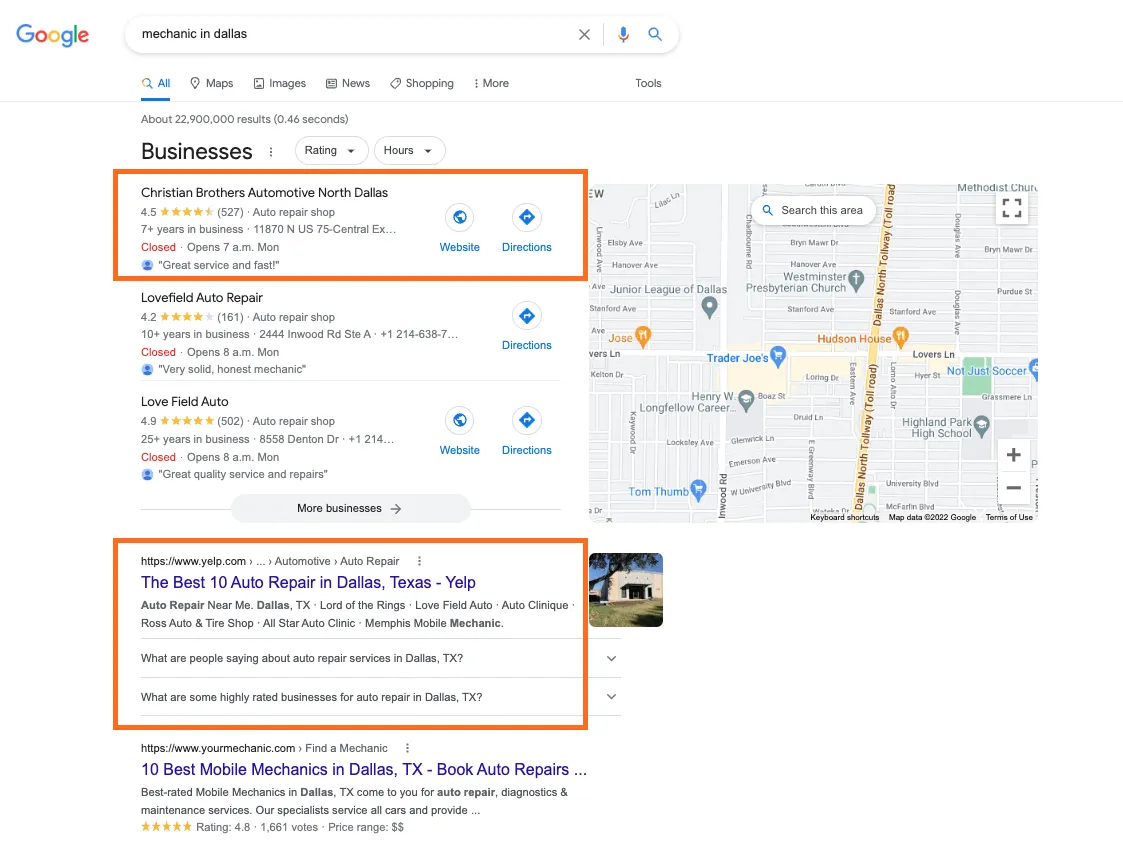
Task: Click Henry W. Longfellow Career map pin
Action: coord(746,400)
